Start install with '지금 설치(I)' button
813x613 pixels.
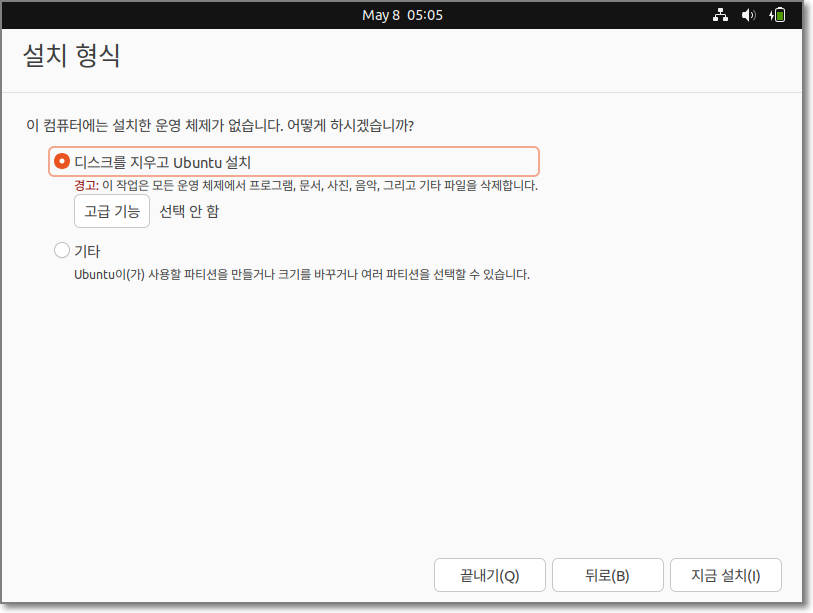pos(726,575)
